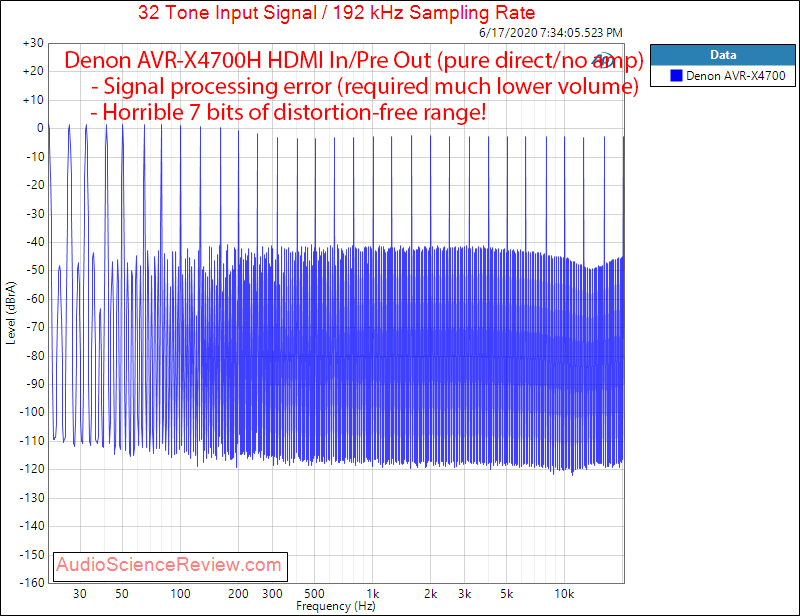Click the 'Horrible 7 bits' annotation line
Viewport: 800px width, 616px height.
288,112
